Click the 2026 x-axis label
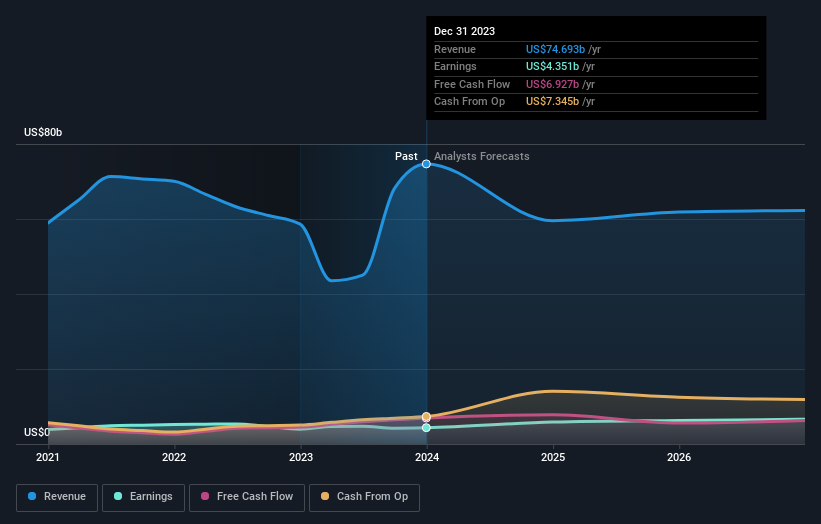 pos(679,458)
